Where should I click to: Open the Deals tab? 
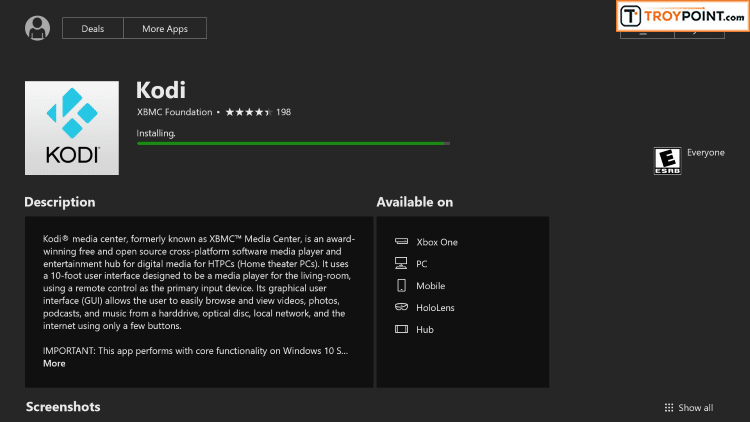click(x=93, y=28)
